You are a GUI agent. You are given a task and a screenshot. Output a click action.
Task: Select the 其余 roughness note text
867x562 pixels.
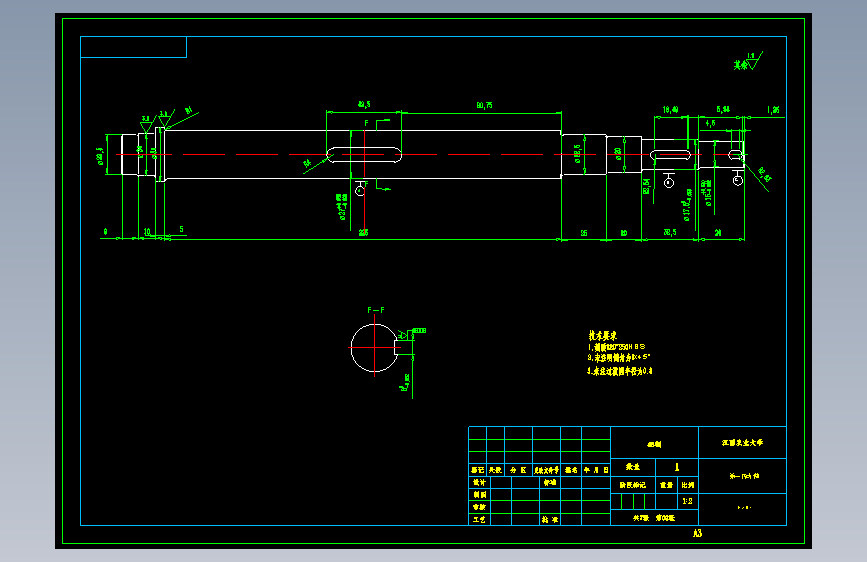click(741, 65)
